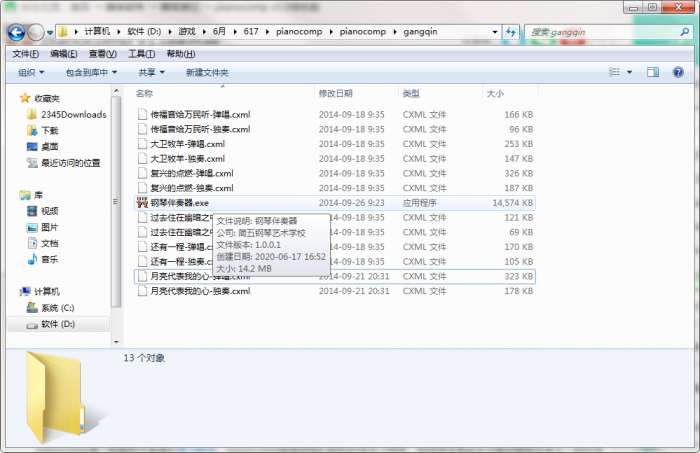This screenshot has height=453, width=700.
Task: Open the recent pages history arrow
Action: coord(50,33)
